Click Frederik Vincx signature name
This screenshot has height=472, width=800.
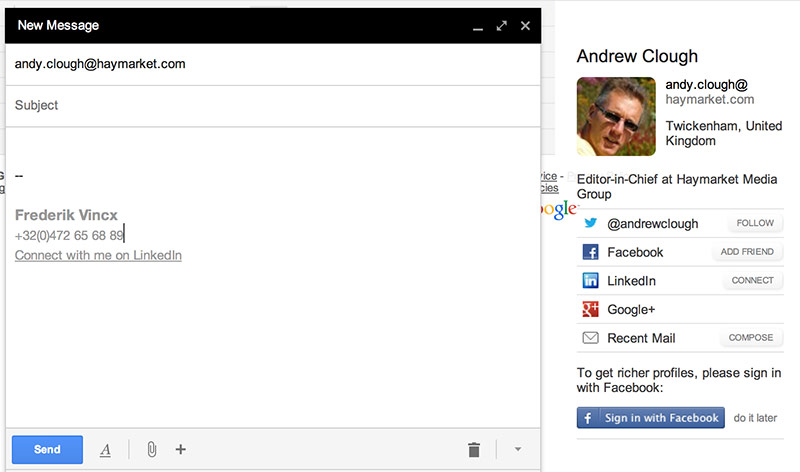pyautogui.click(x=66, y=215)
